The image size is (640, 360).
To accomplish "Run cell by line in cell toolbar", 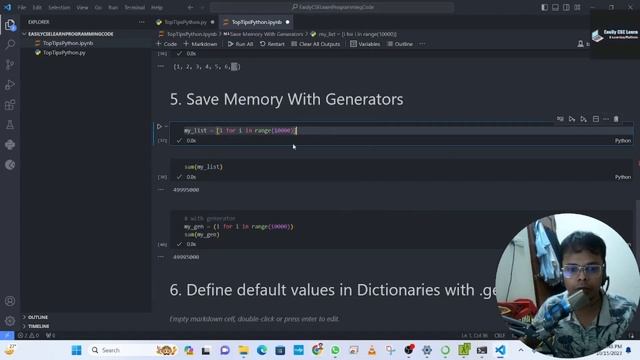I will 560,119.
